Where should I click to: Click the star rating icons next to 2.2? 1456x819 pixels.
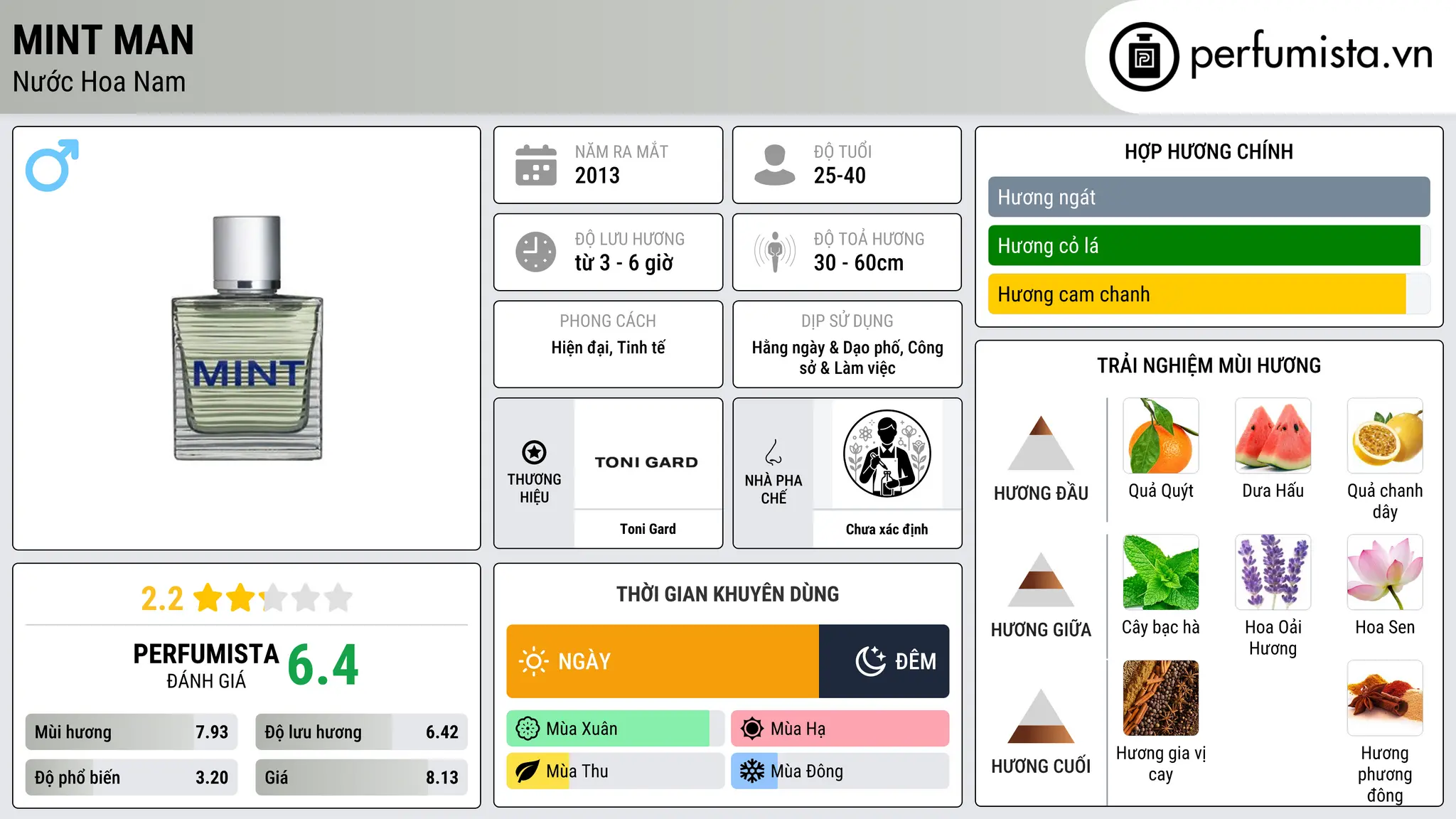(273, 598)
